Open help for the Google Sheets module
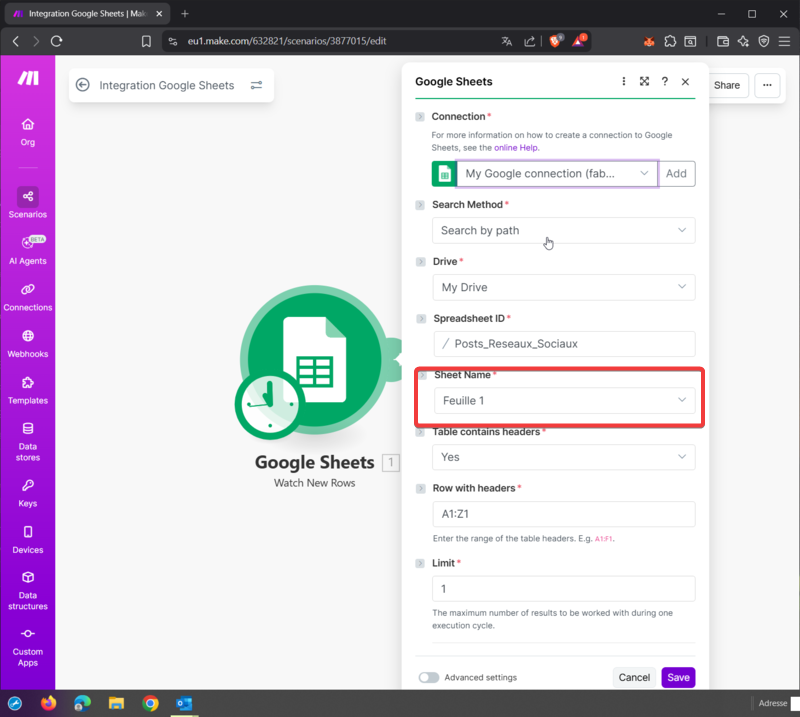 (x=664, y=82)
